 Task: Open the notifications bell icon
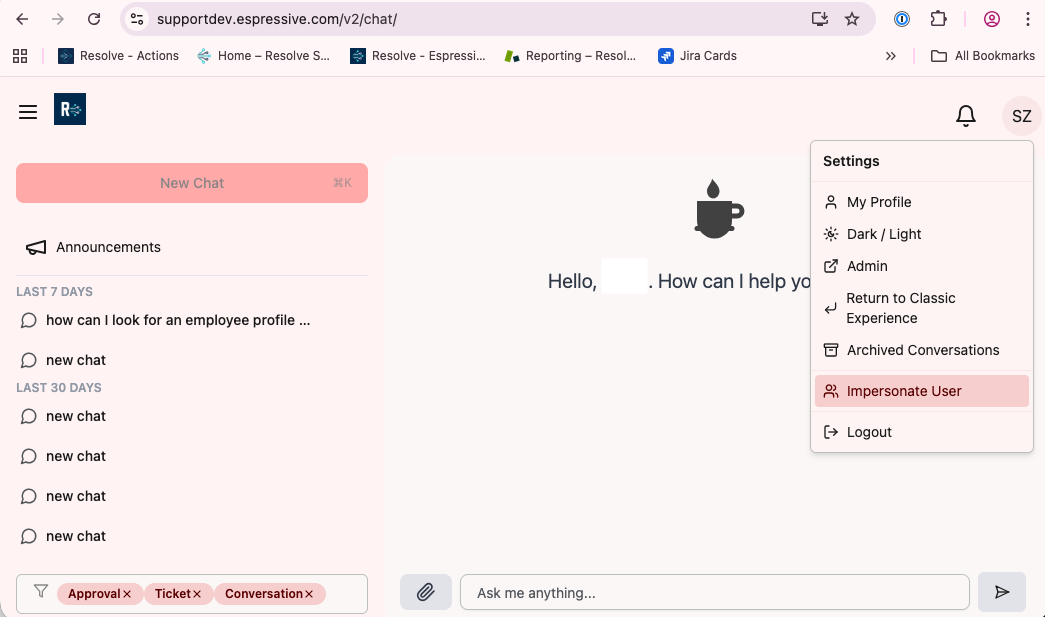966,115
